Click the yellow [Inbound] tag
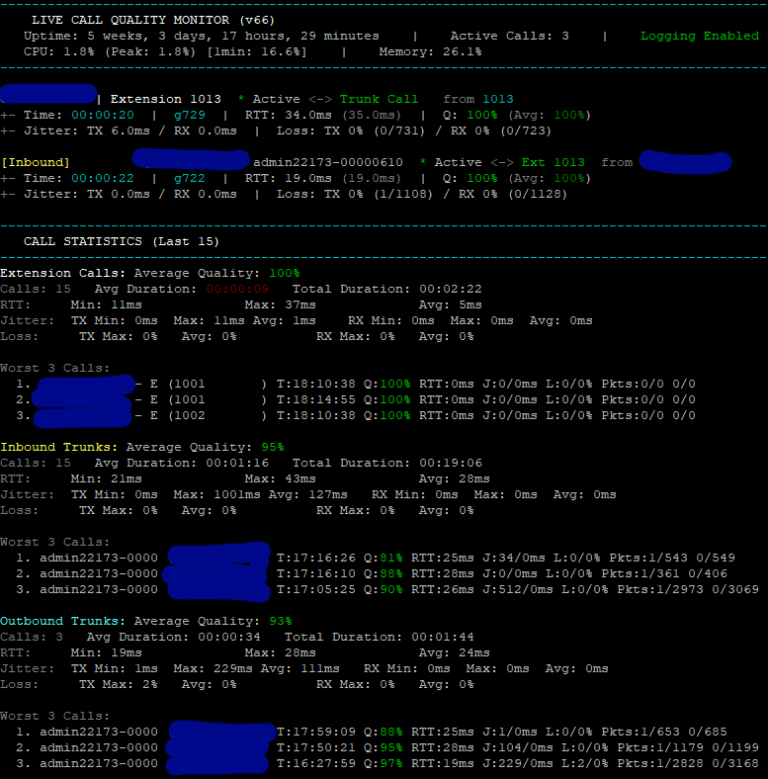 [x=35, y=162]
